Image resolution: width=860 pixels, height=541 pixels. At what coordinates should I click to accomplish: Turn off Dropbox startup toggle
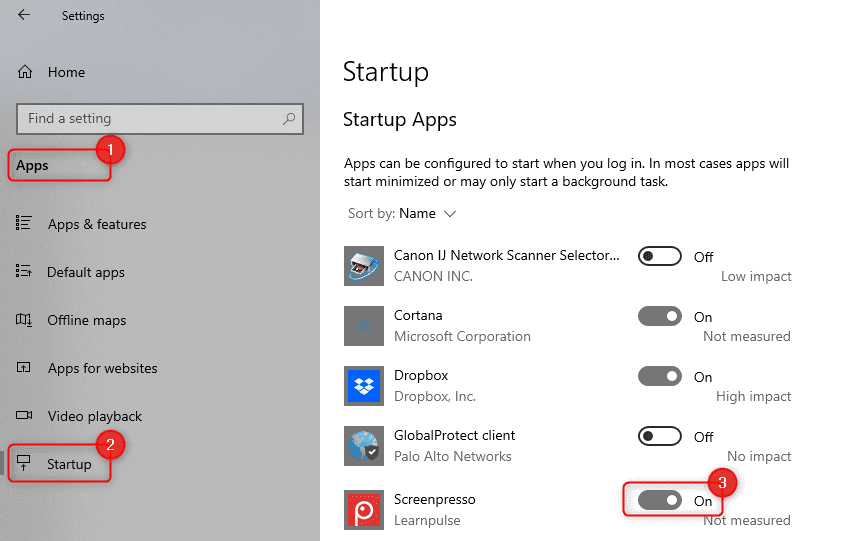(659, 377)
